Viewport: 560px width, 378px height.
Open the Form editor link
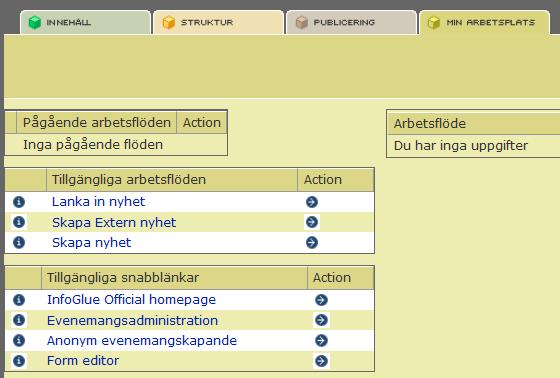point(83,361)
